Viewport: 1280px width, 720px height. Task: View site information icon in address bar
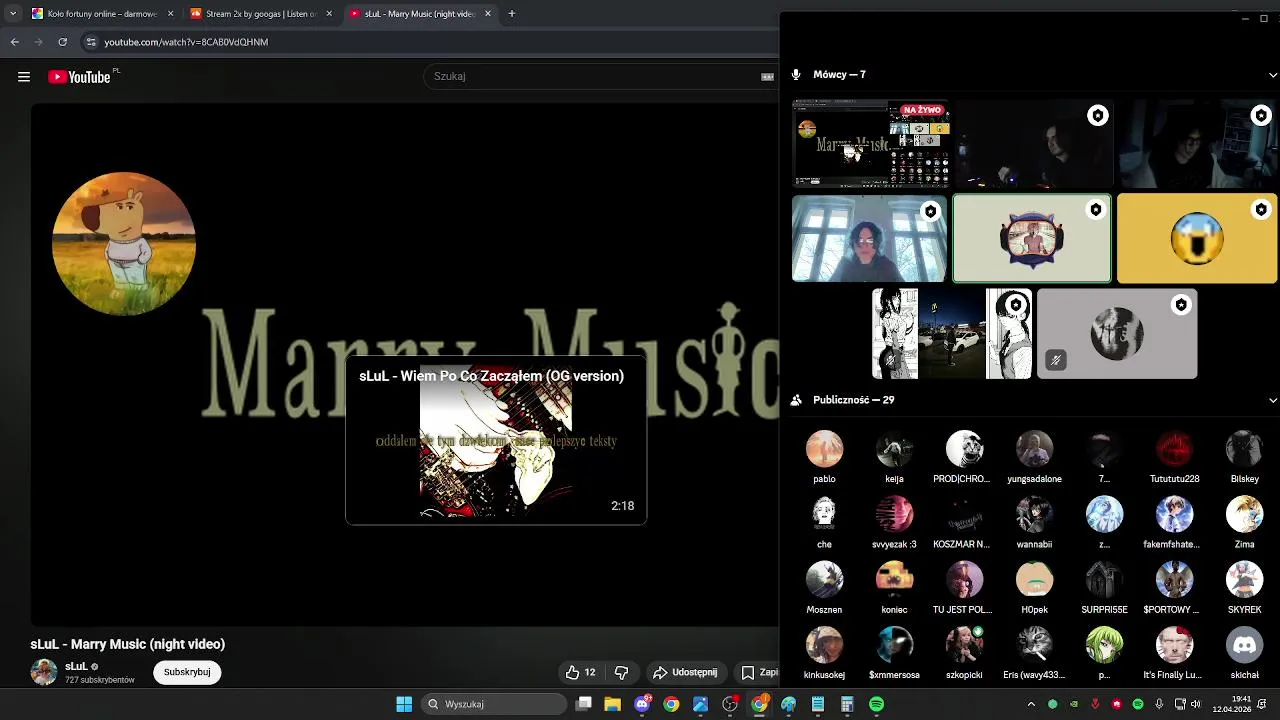(x=91, y=42)
